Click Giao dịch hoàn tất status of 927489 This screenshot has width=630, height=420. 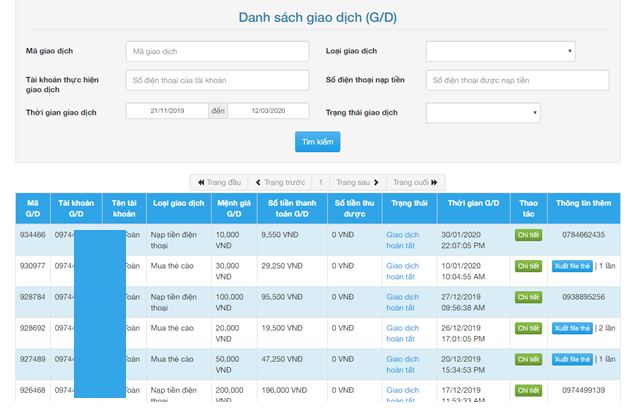click(403, 365)
